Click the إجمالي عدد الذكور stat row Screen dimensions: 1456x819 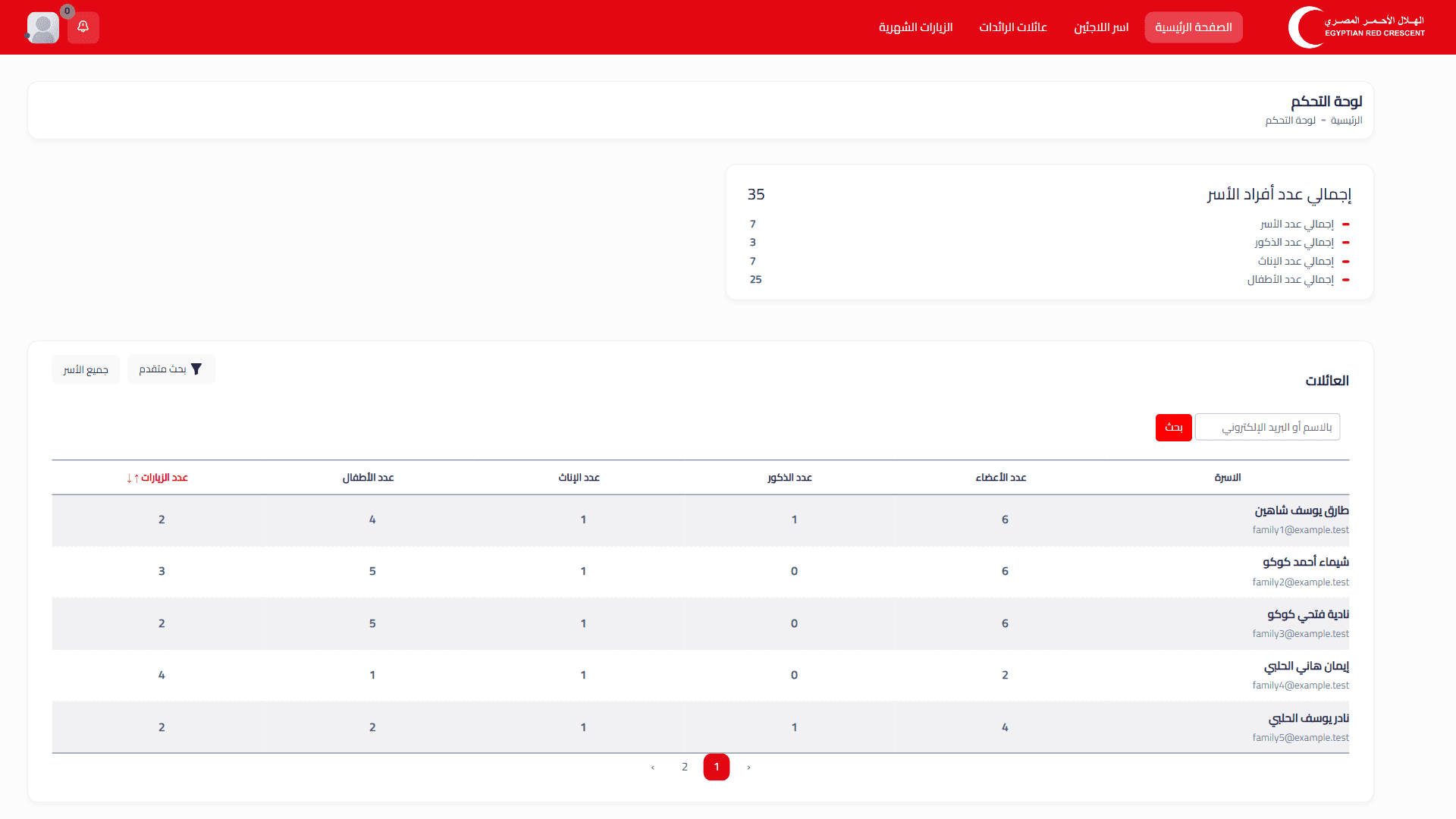click(x=1050, y=243)
